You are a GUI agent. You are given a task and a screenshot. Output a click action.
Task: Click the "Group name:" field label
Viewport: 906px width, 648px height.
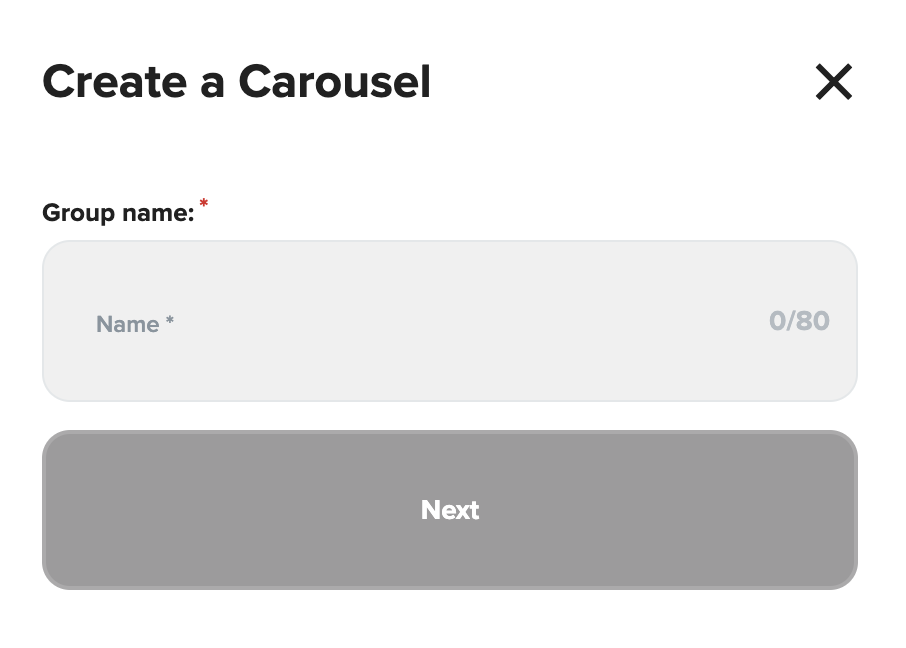pos(118,213)
